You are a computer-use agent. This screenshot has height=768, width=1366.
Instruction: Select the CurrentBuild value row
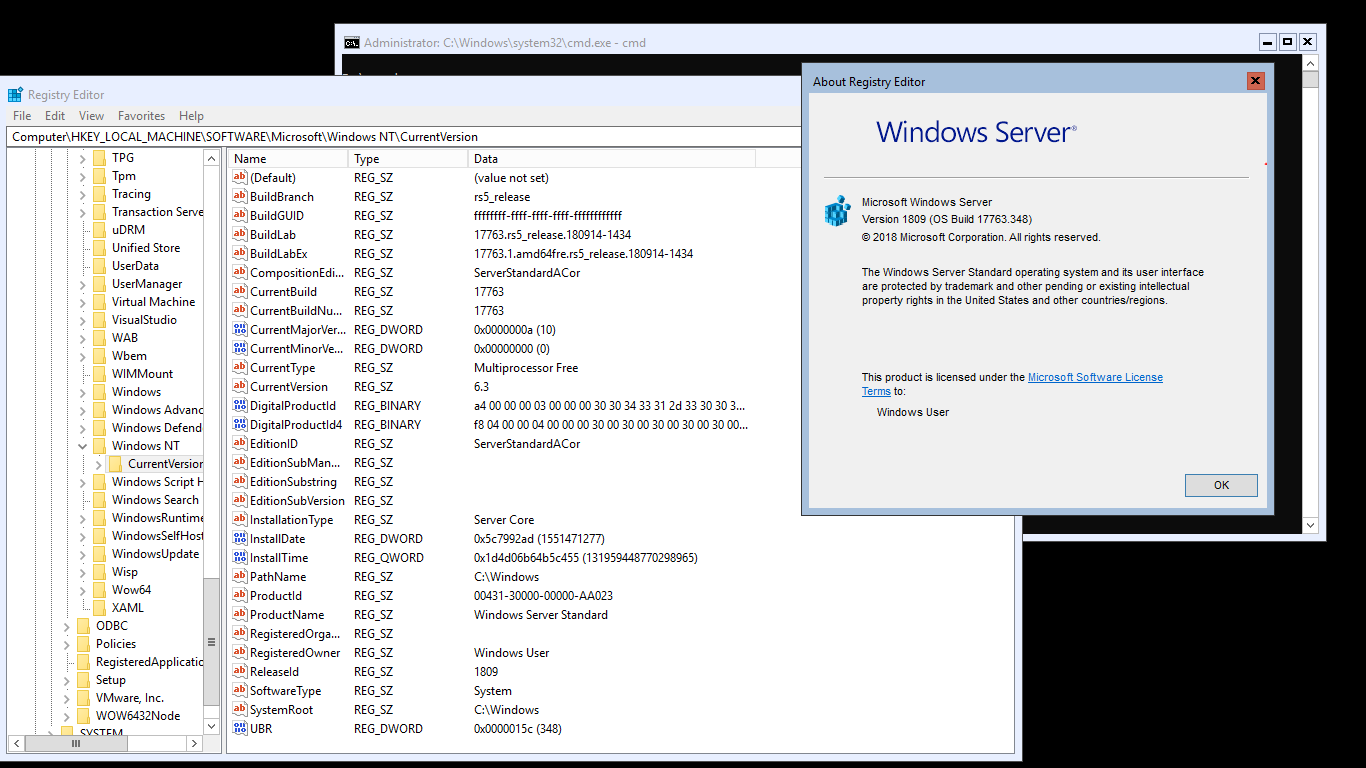point(490,292)
